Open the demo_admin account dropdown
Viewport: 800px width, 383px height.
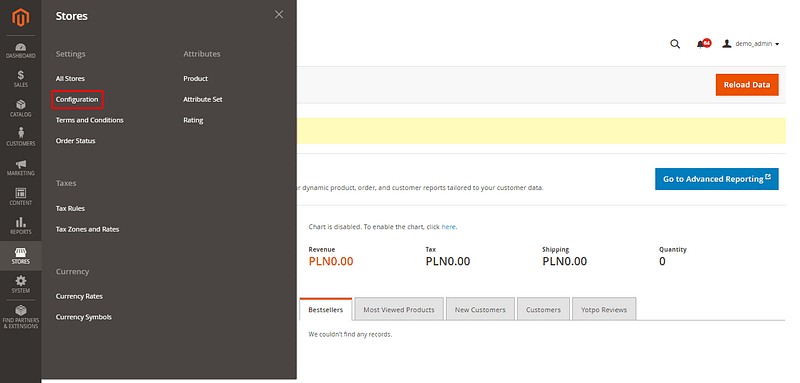coord(751,44)
